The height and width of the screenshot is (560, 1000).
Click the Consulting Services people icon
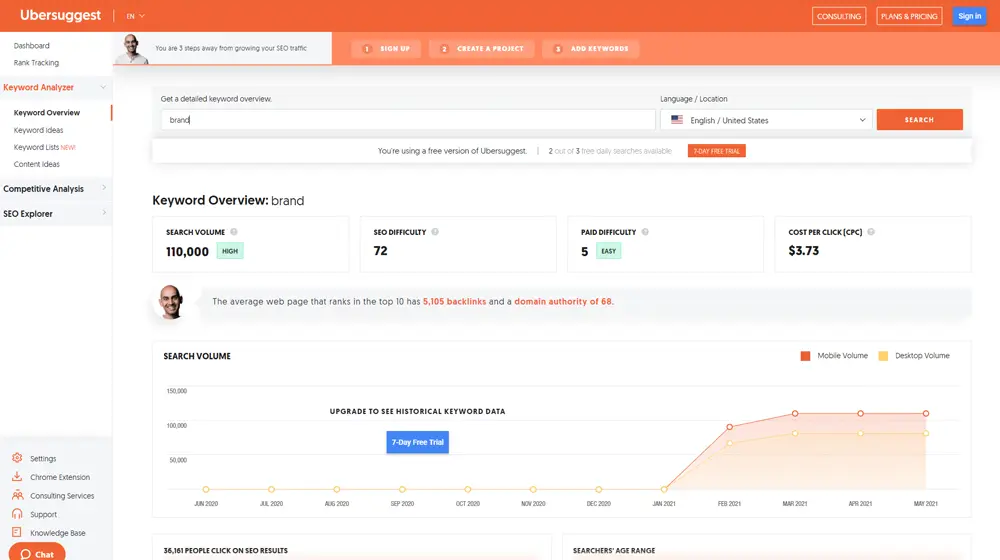click(x=17, y=495)
